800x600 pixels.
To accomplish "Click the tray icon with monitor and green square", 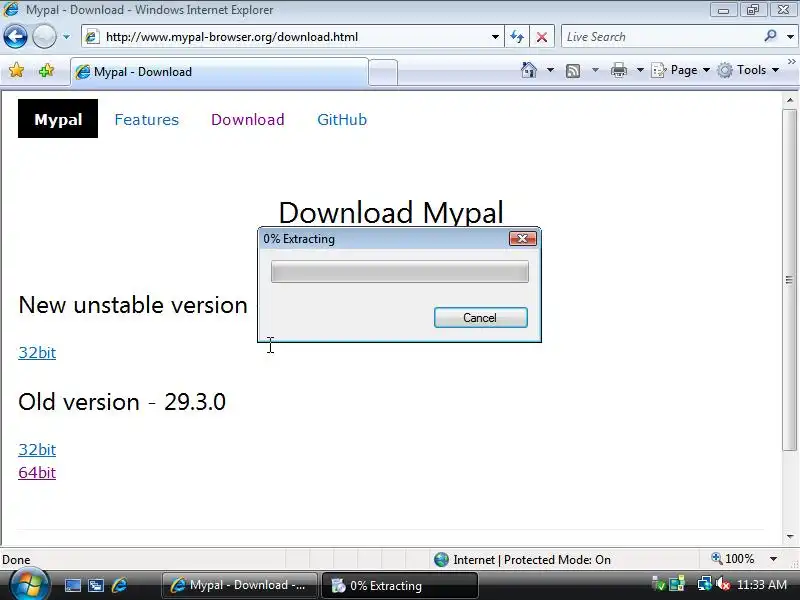I will pyautogui.click(x=677, y=584).
